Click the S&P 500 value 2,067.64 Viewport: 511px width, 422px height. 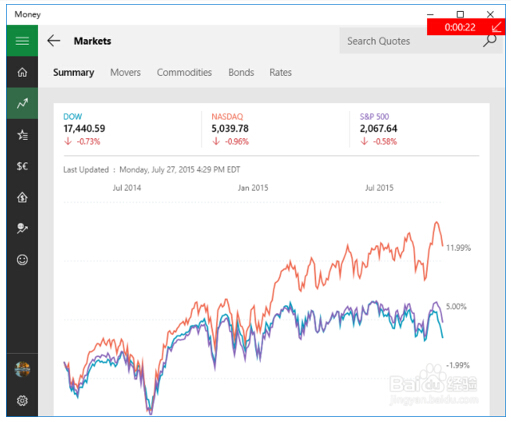click(x=378, y=128)
